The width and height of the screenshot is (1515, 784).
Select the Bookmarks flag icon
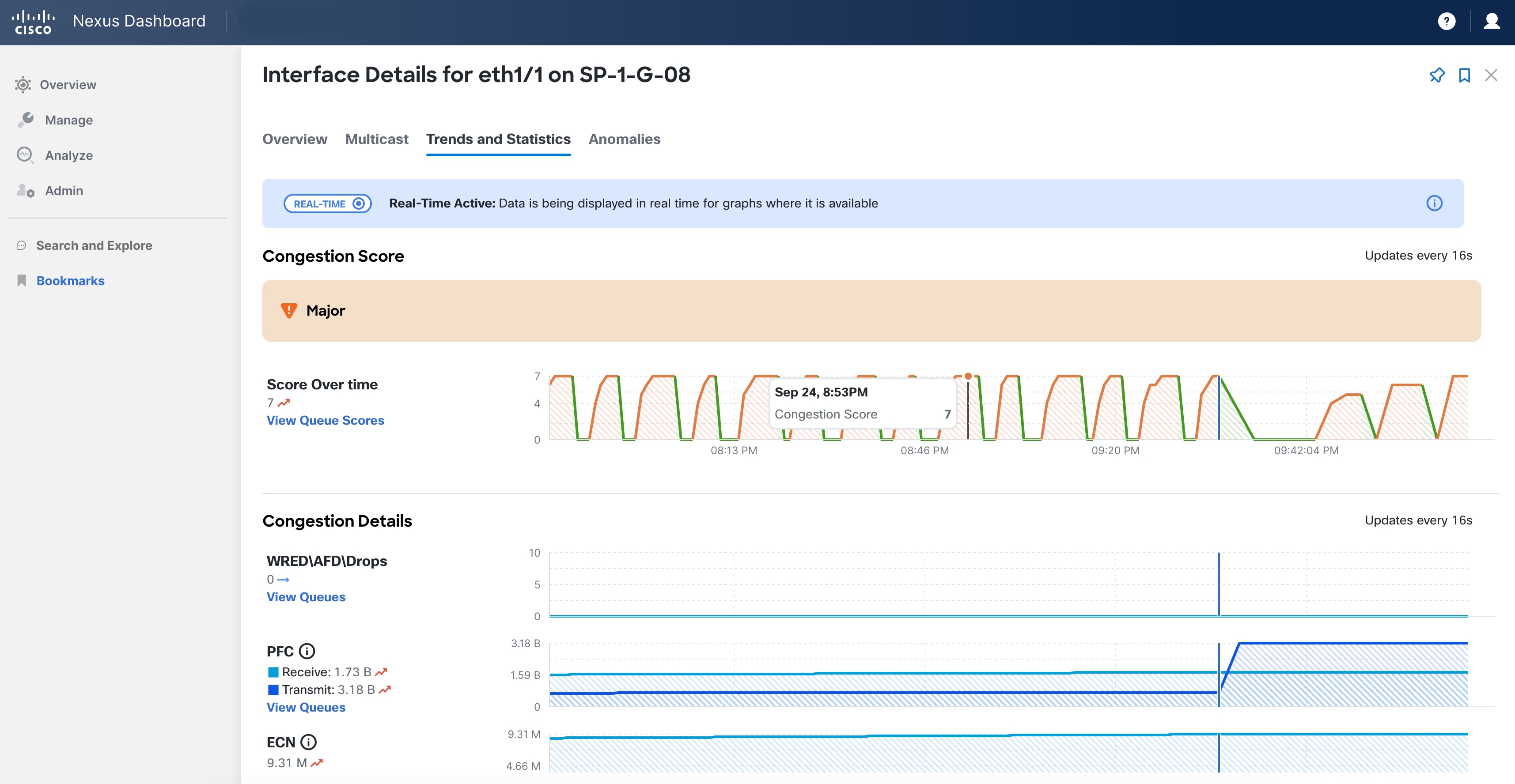(22, 280)
